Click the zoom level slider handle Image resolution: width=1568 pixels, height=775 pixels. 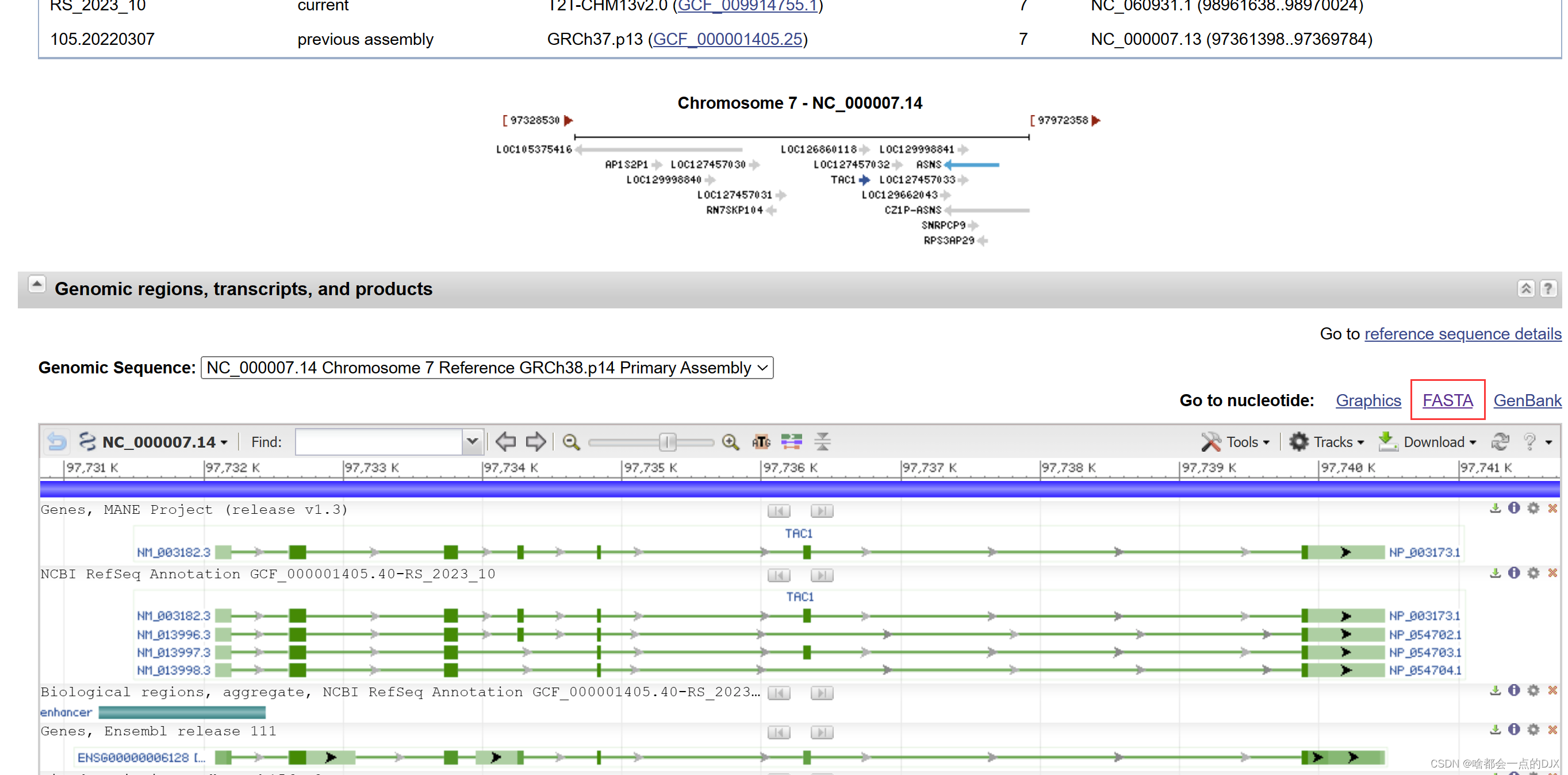point(668,442)
